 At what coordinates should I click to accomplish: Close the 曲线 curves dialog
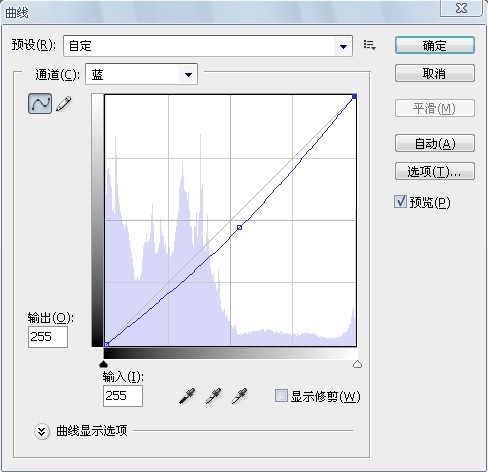pyautogui.click(x=461, y=8)
